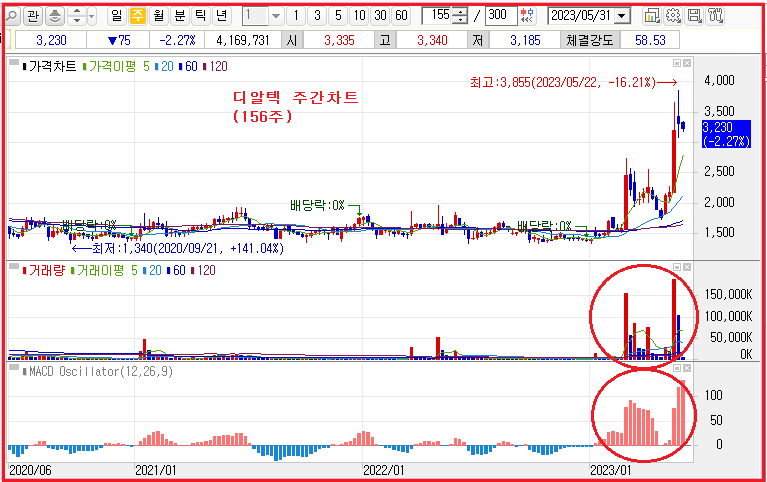Click the magnifier stock search icon
Image resolution: width=767 pixels, height=482 pixels.
tap(12, 16)
